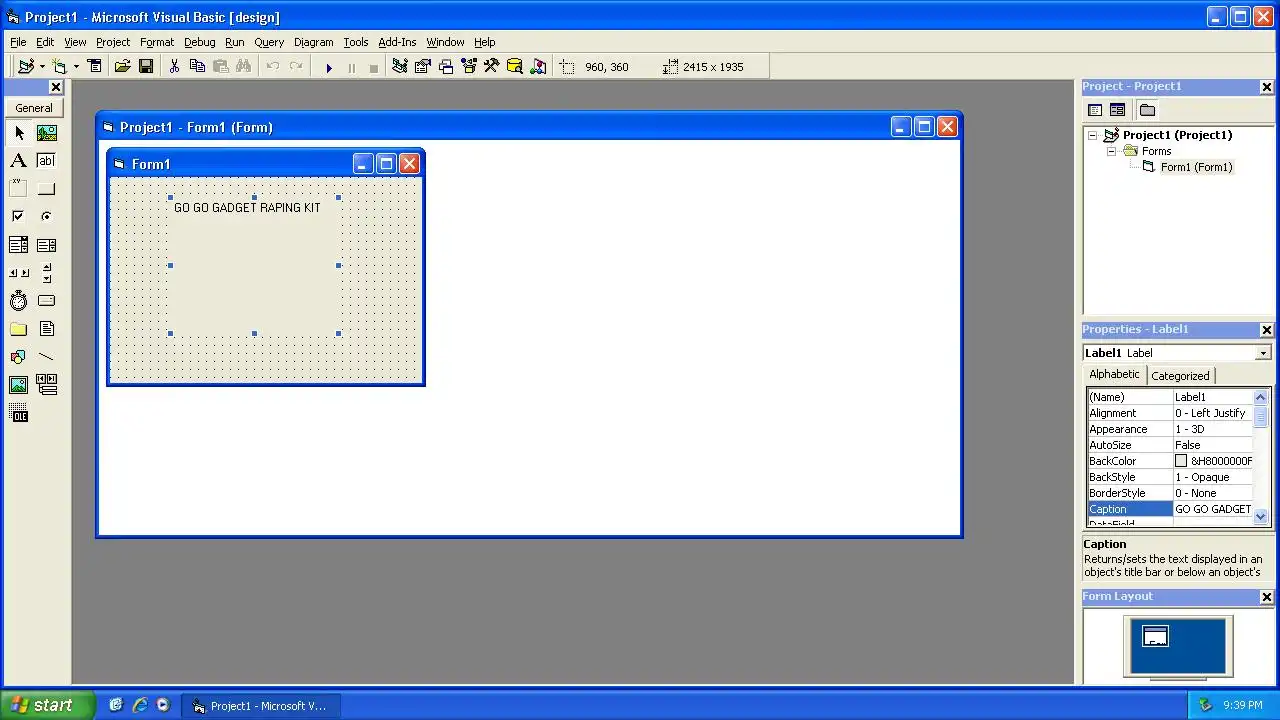This screenshot has width=1280, height=720.
Task: Select the Label control tool
Action: 19,161
